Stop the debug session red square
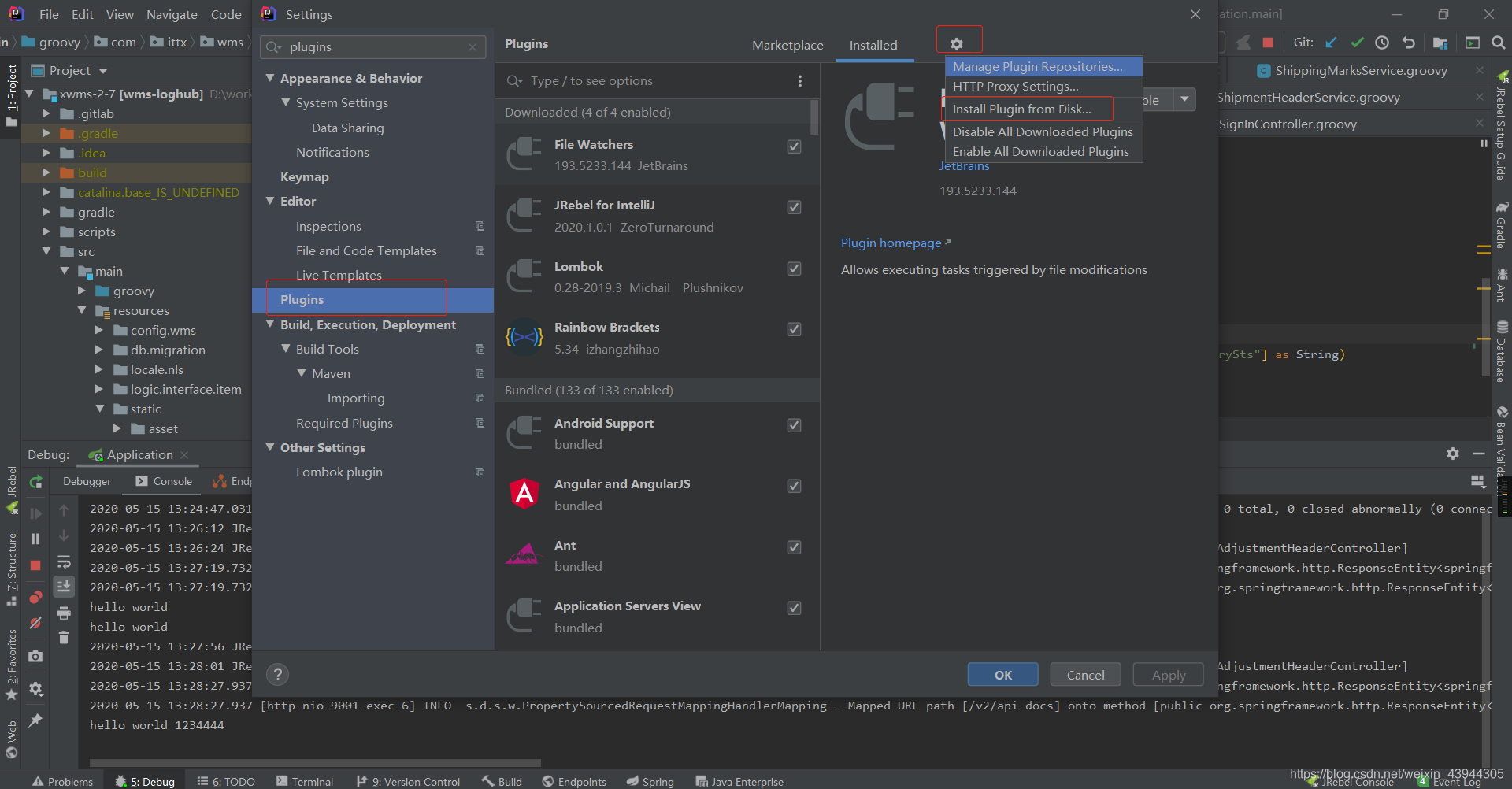The image size is (1512, 789). point(35,565)
